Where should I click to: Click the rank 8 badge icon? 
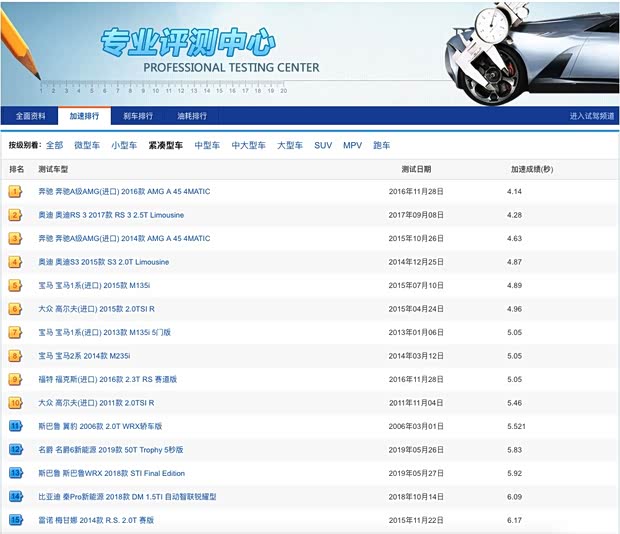[15, 356]
